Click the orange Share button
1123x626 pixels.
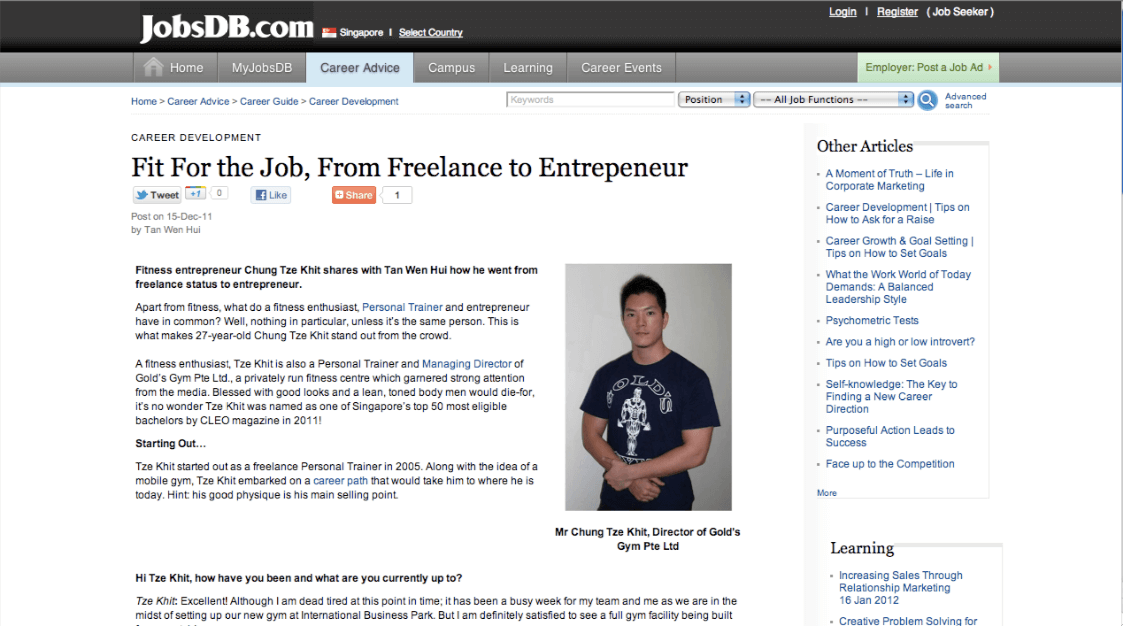[354, 195]
